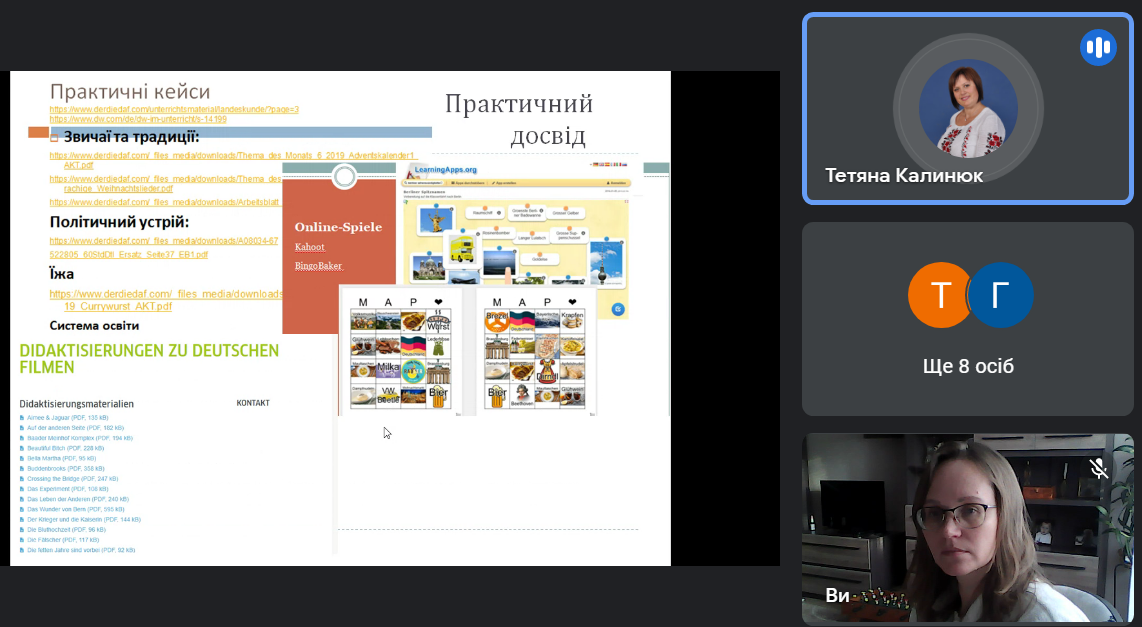The width and height of the screenshot is (1142, 627).
Task: Select your own video tile labeled 'Ви'
Action: point(968,528)
